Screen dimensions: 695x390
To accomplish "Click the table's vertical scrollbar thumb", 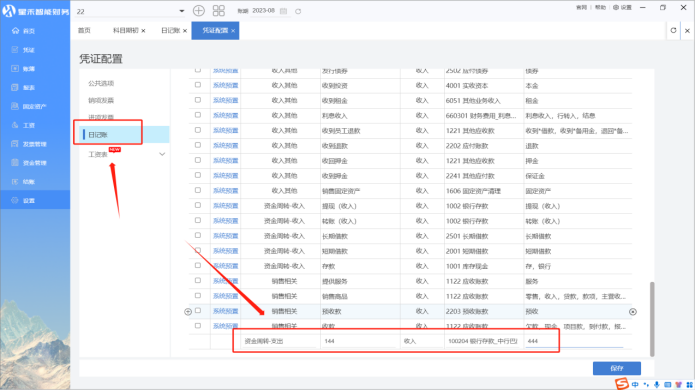I will pyautogui.click(x=652, y=319).
